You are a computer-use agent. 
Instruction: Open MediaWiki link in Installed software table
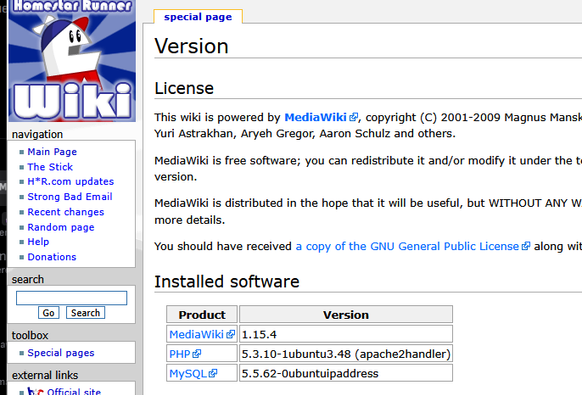point(196,334)
